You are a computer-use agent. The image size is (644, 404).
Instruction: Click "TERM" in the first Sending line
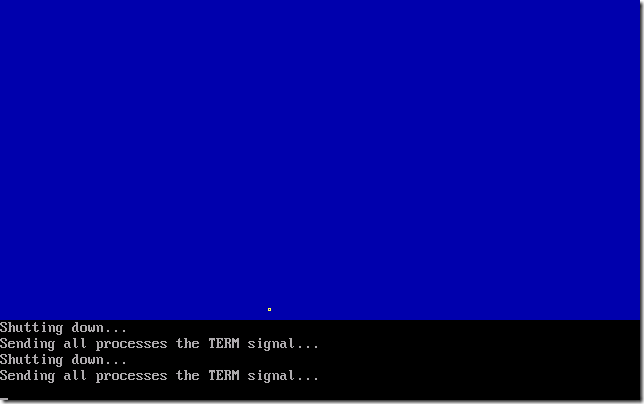tap(224, 343)
